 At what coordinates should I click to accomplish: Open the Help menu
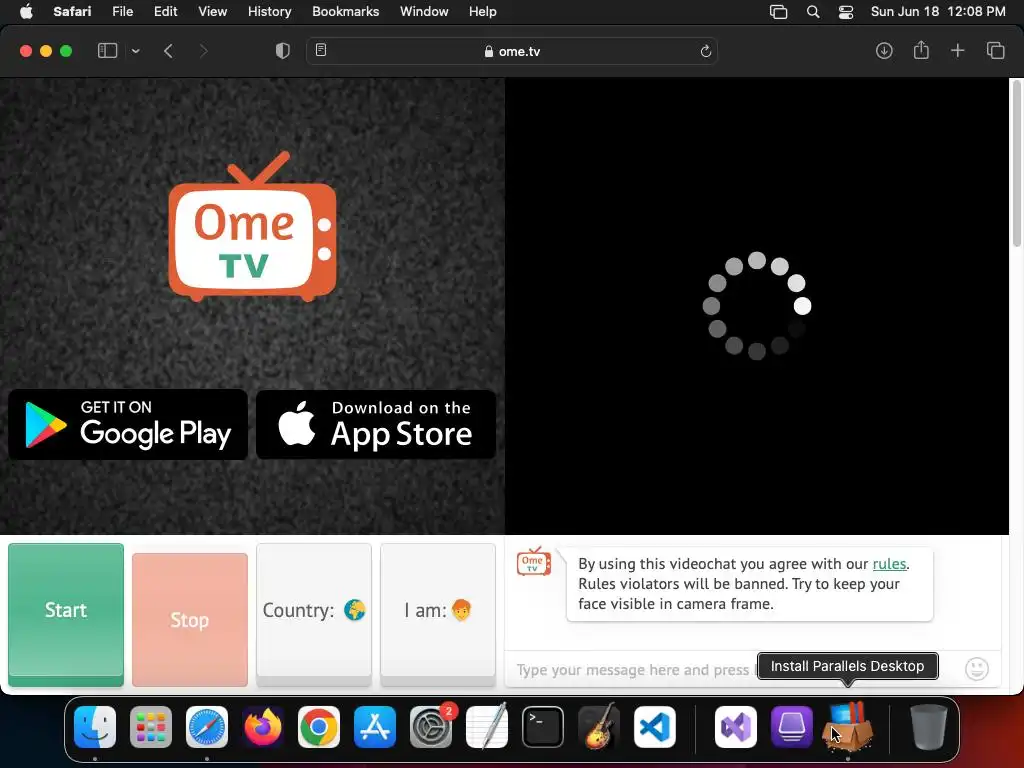click(483, 11)
